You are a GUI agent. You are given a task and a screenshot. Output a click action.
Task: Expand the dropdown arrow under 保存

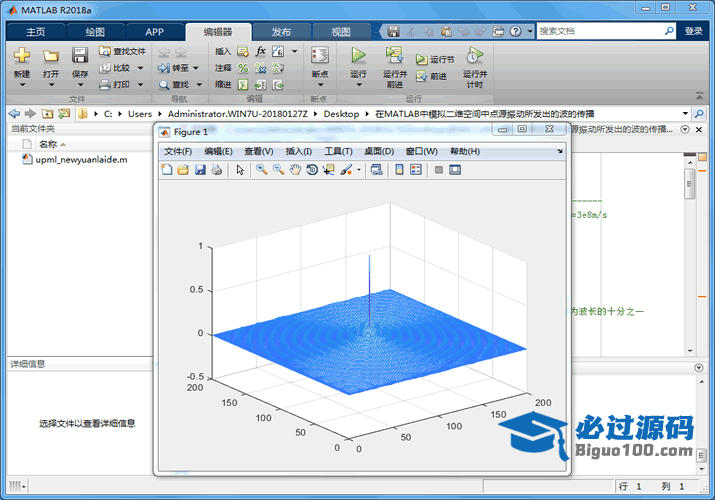(x=80, y=85)
